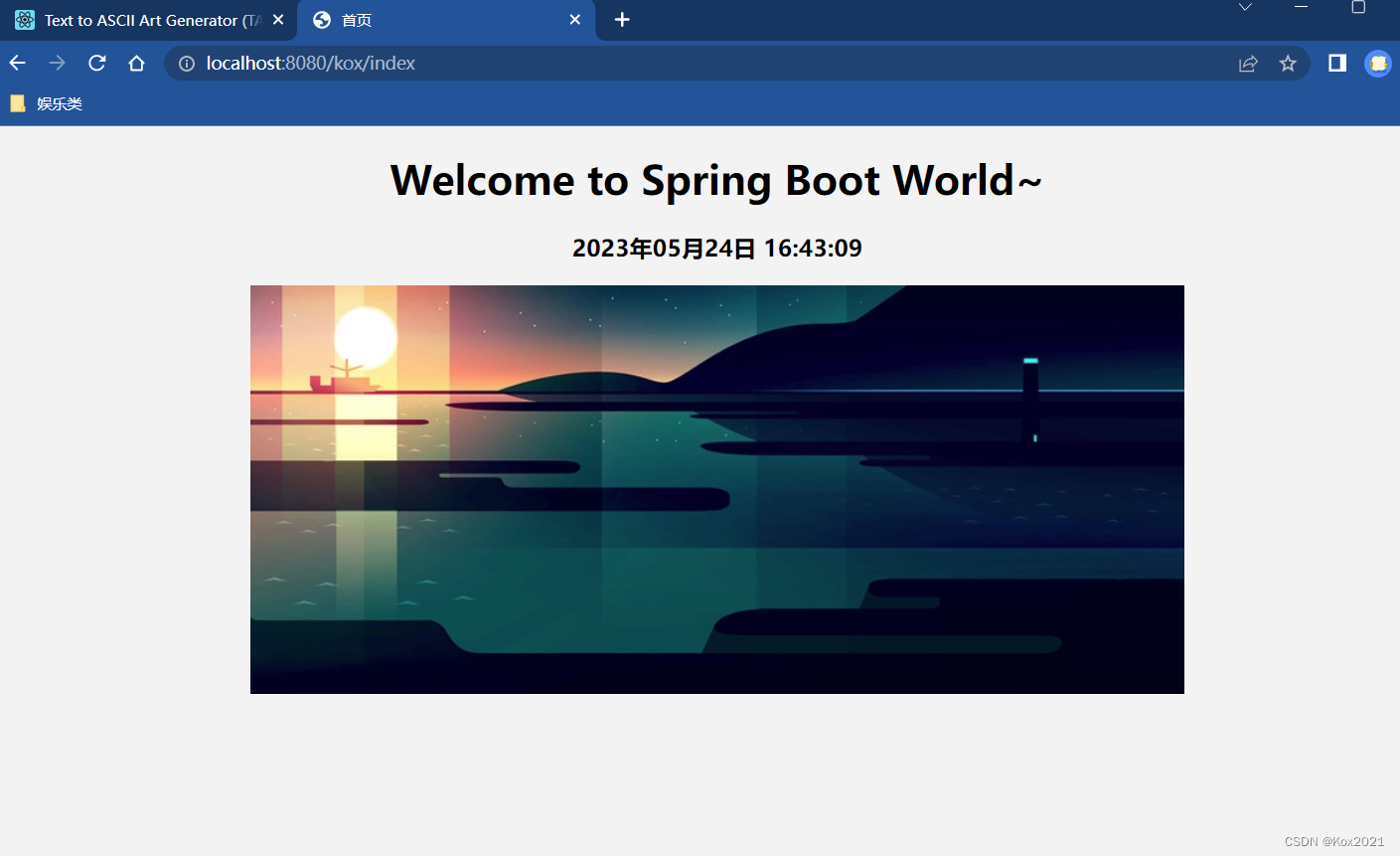The height and width of the screenshot is (856, 1400).
Task: Maximize the browser window
Action: tap(1358, 7)
